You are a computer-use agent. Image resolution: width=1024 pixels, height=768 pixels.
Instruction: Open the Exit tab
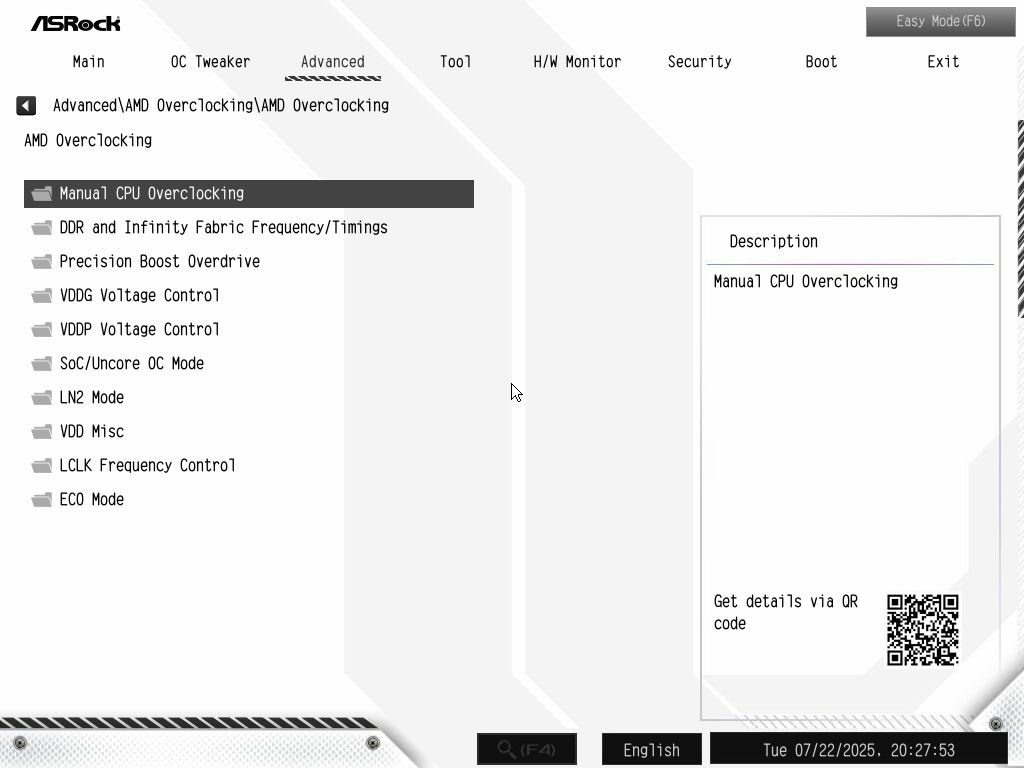coord(943,61)
